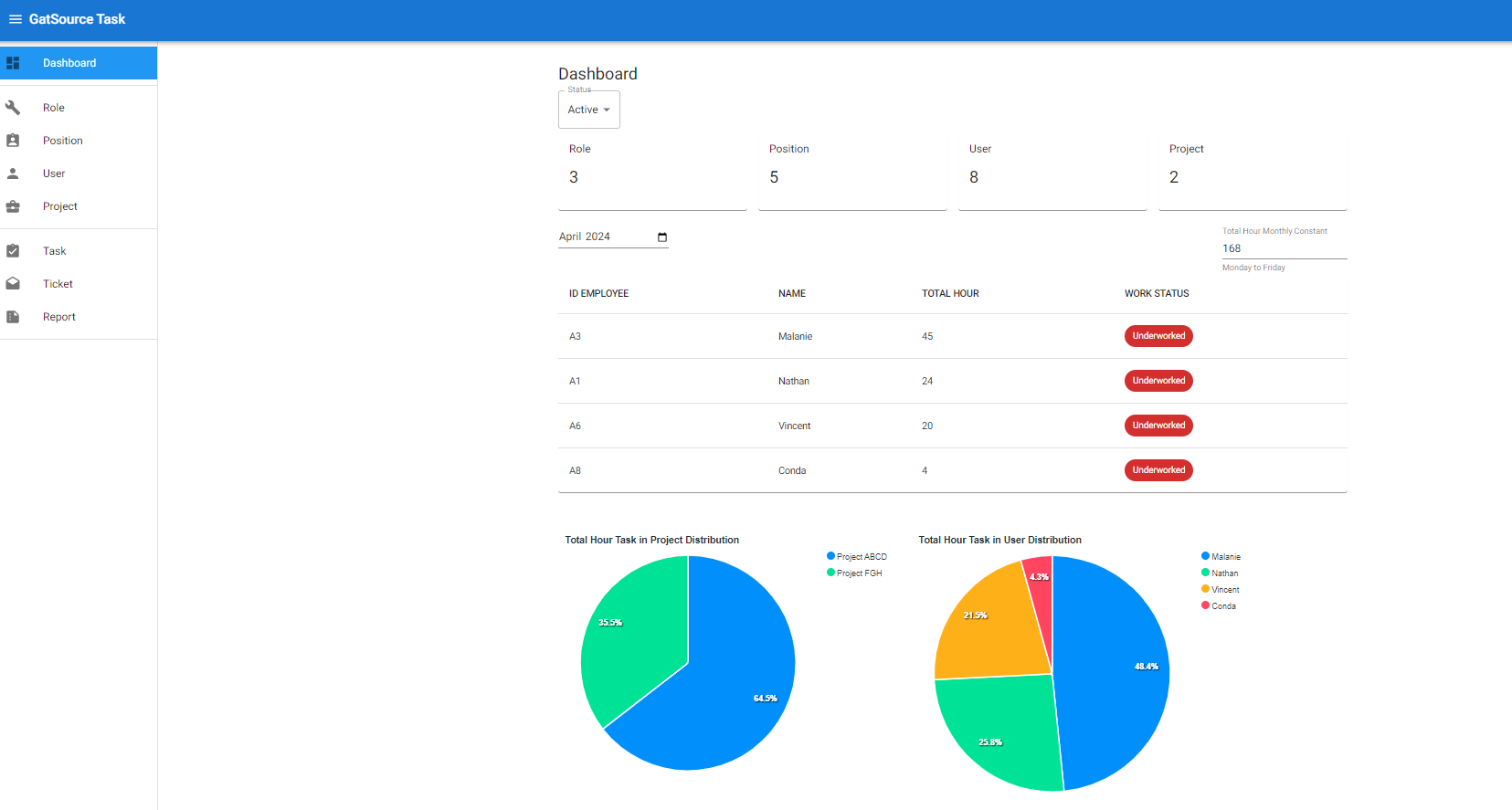Viewport: 1512px width, 810px height.
Task: Click the Underworked badge for Malanie
Action: [x=1158, y=336]
